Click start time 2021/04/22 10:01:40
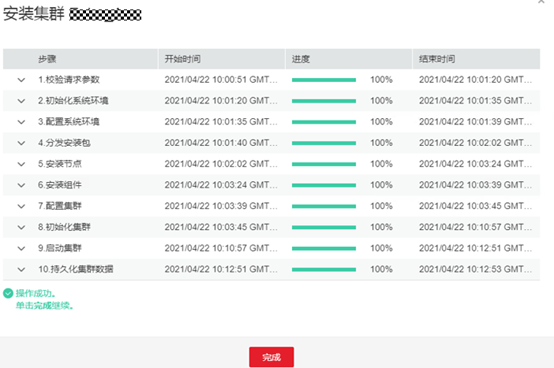This screenshot has width=554, height=368. pos(221,143)
